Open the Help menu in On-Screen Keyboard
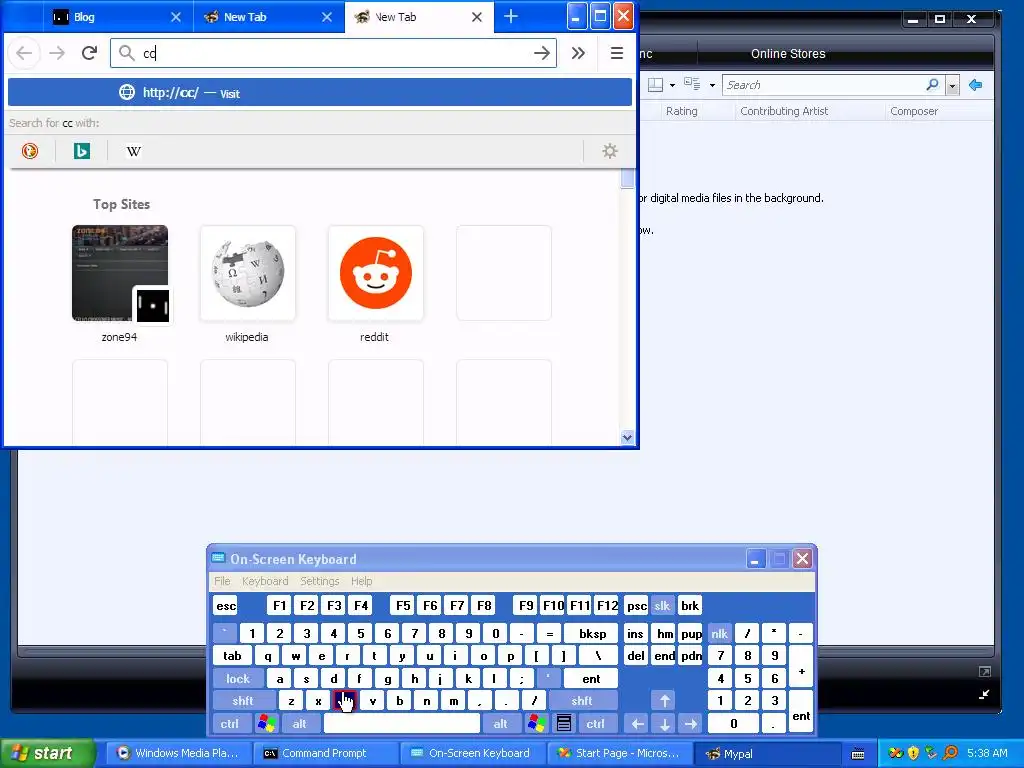The height and width of the screenshot is (768, 1024). click(361, 581)
